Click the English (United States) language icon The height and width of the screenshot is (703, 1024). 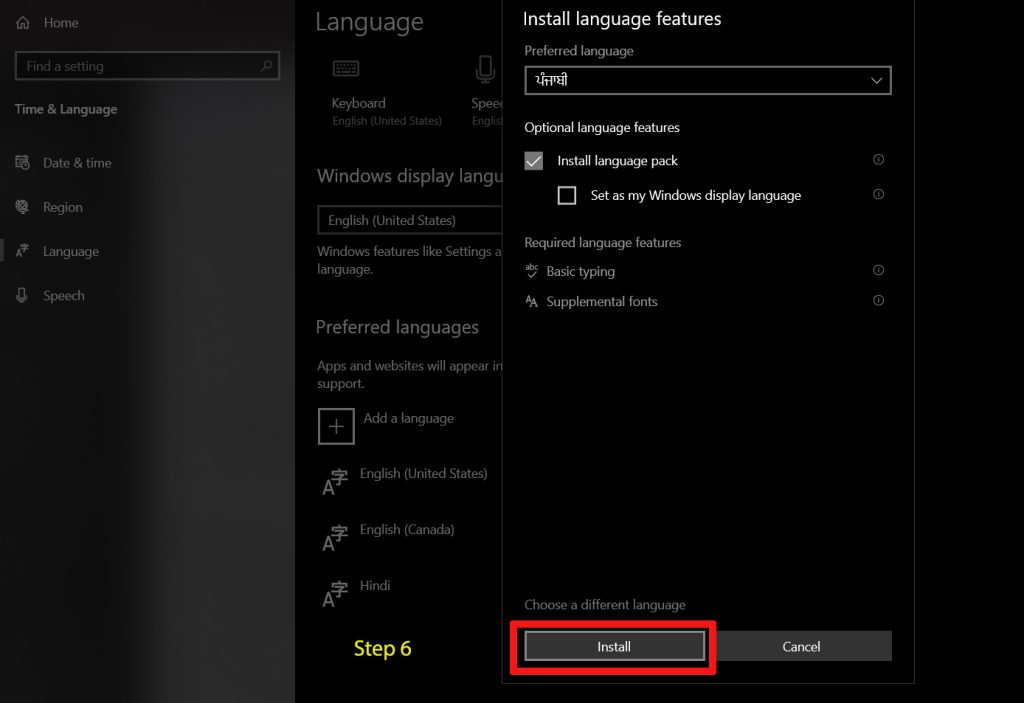[335, 482]
